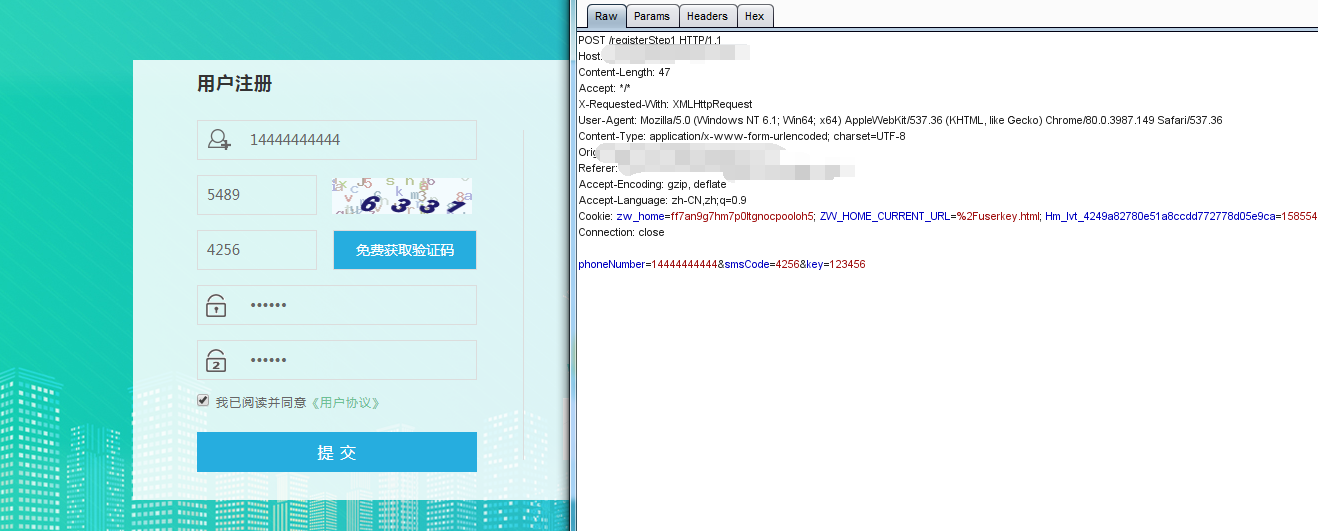
Task: Click the POST /registerStep1 request line
Action: pos(650,40)
